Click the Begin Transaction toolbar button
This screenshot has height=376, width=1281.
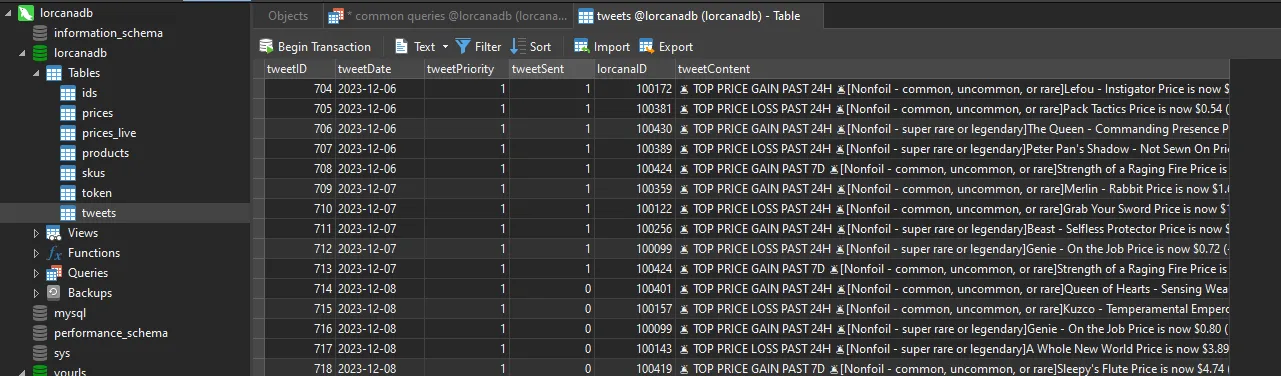[315, 46]
